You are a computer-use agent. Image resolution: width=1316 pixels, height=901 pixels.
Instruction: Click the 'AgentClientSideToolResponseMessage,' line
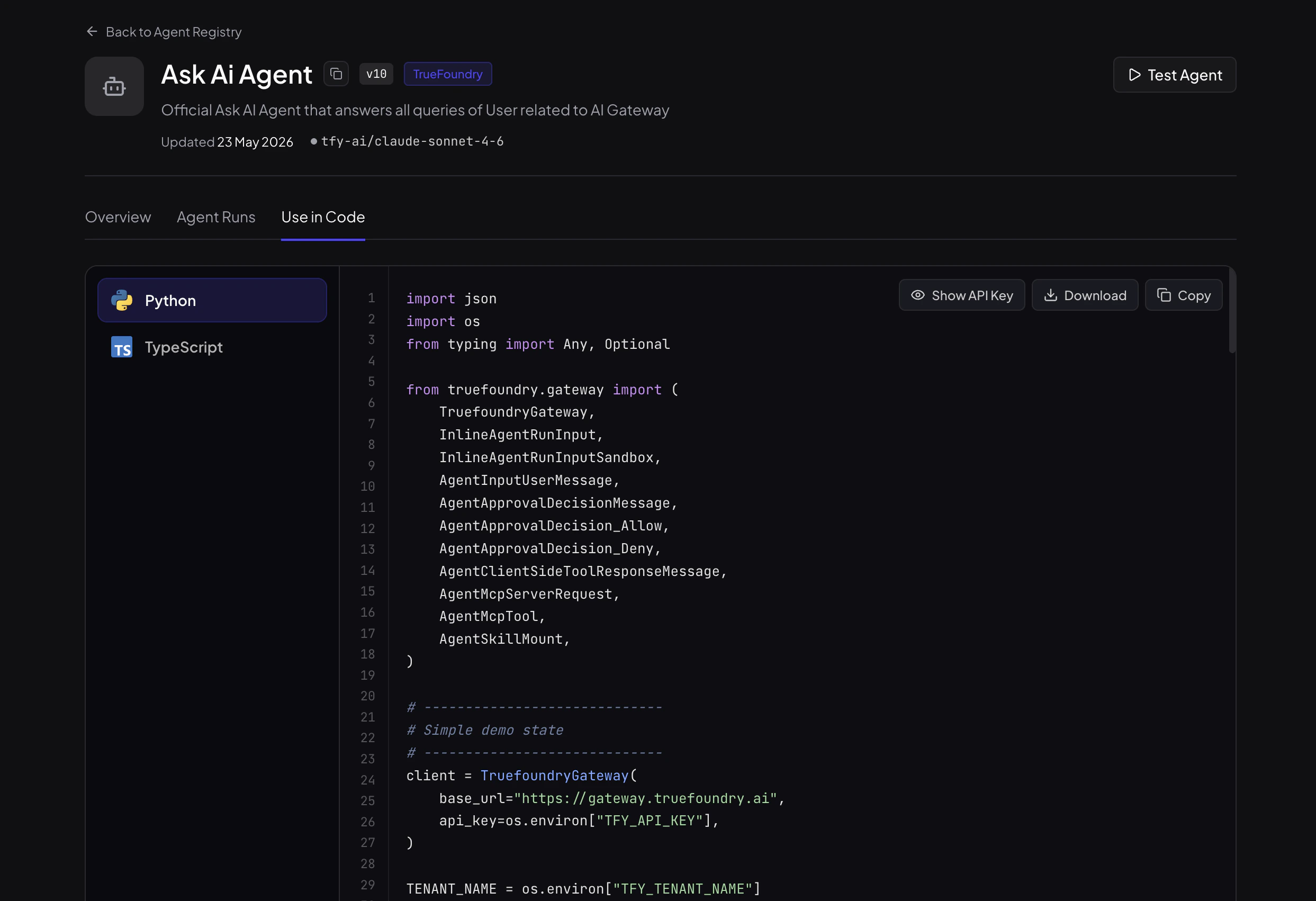583,571
